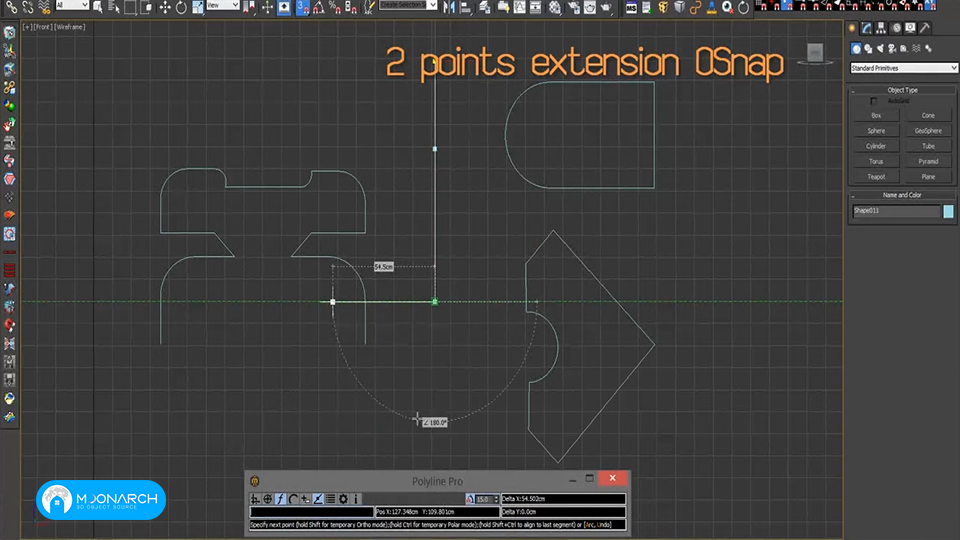
Task: Select the Rotate transform tool
Action: coord(181,7)
